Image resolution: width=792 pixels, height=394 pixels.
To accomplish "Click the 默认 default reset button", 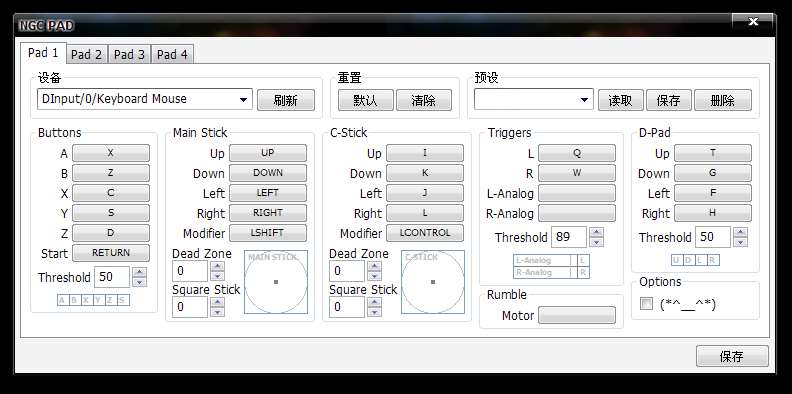I will coord(365,100).
